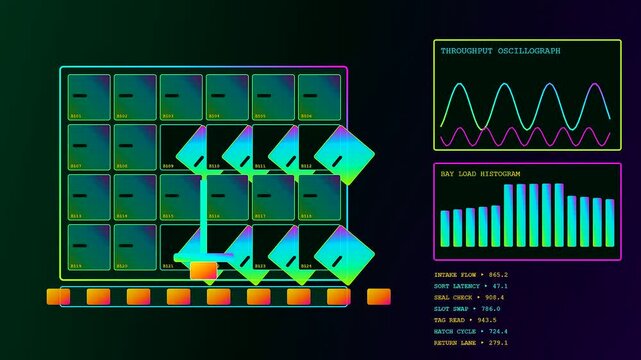641x360 pixels.
Task: Select the closed bay locker ending in 14
Action: point(135,197)
